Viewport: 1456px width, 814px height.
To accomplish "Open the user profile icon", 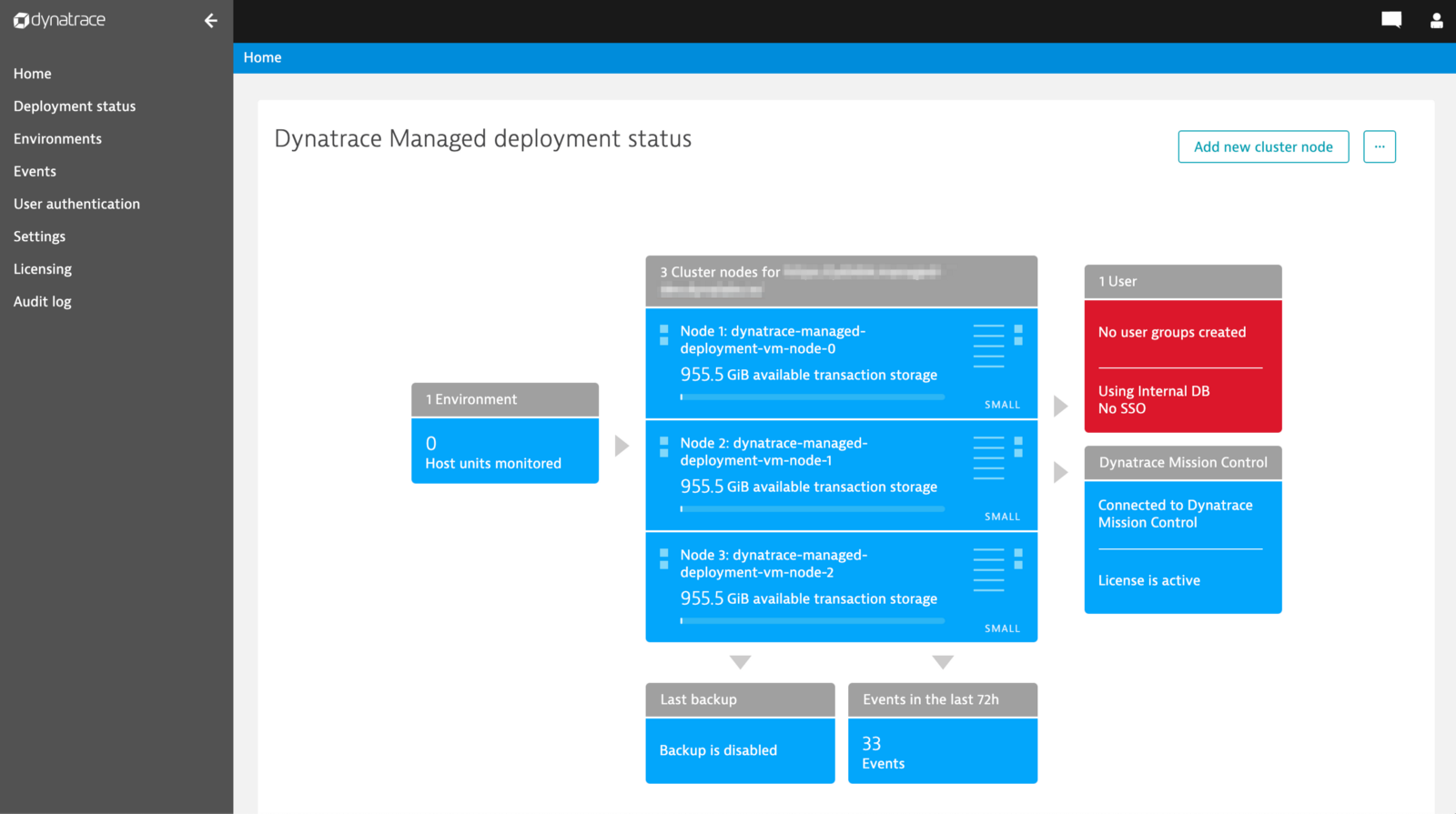I will [1437, 20].
